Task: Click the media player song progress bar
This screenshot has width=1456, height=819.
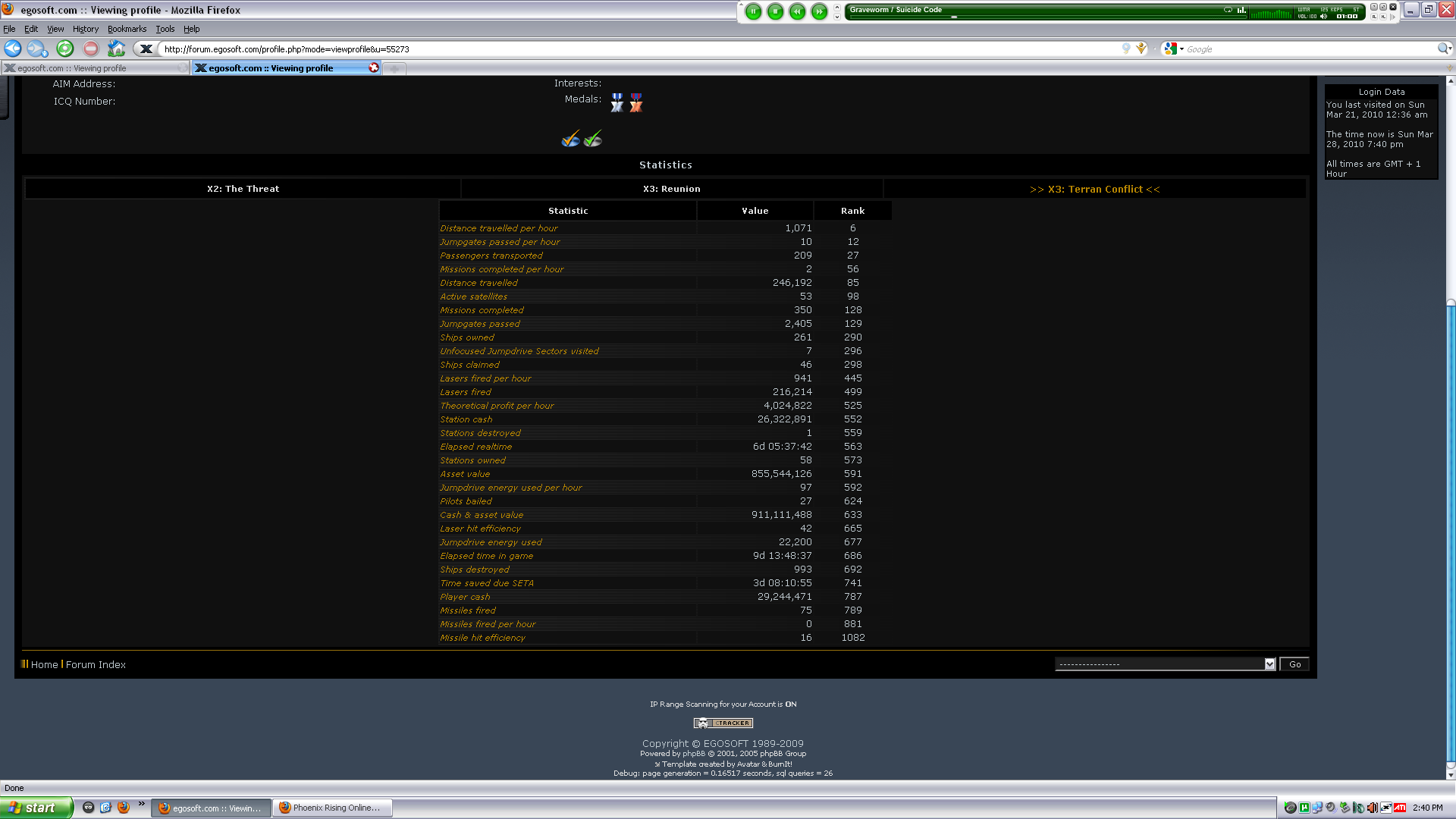Action: click(x=1046, y=17)
